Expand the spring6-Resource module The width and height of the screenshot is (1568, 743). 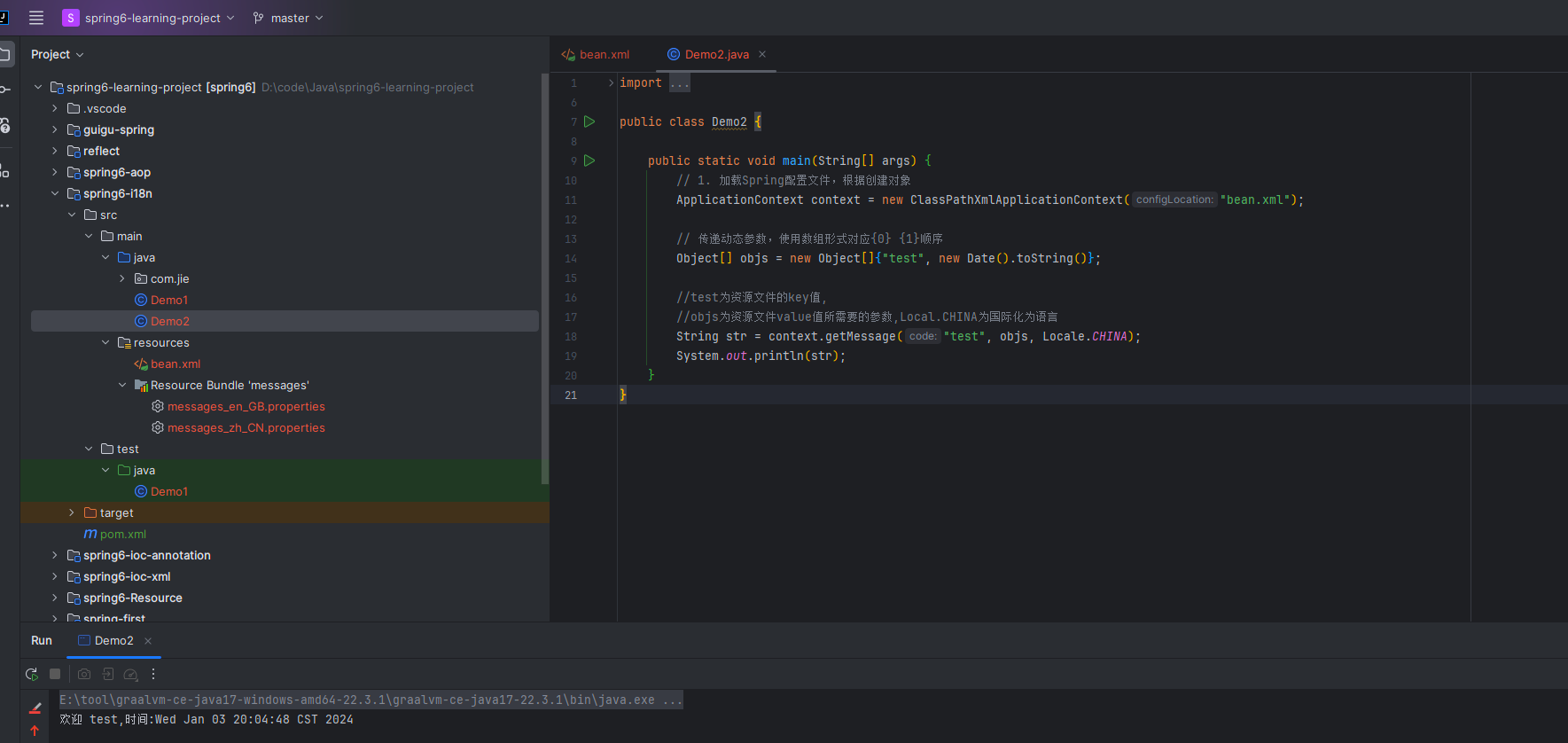tap(55, 598)
